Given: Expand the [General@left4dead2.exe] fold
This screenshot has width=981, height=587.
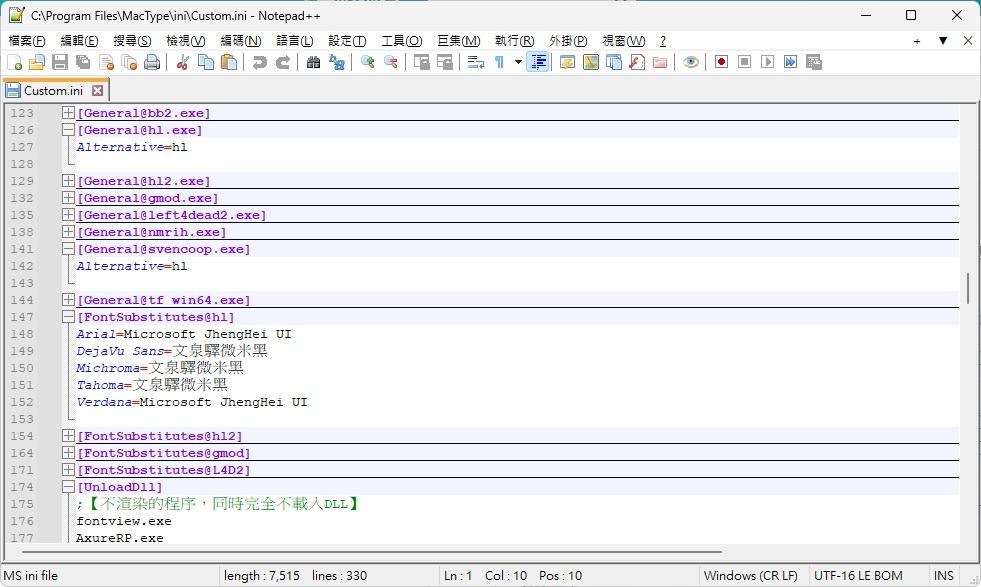Looking at the screenshot, I should coord(68,215).
